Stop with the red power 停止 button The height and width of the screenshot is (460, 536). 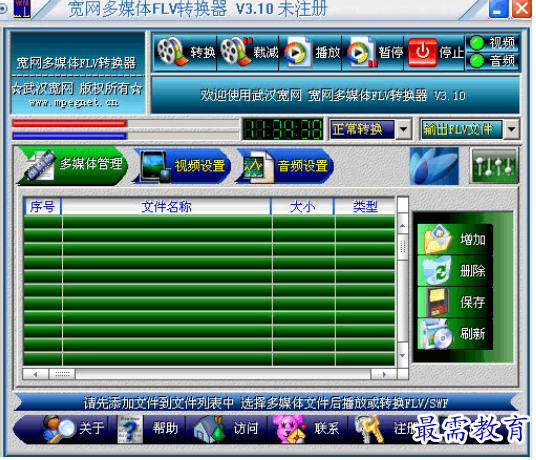423,52
